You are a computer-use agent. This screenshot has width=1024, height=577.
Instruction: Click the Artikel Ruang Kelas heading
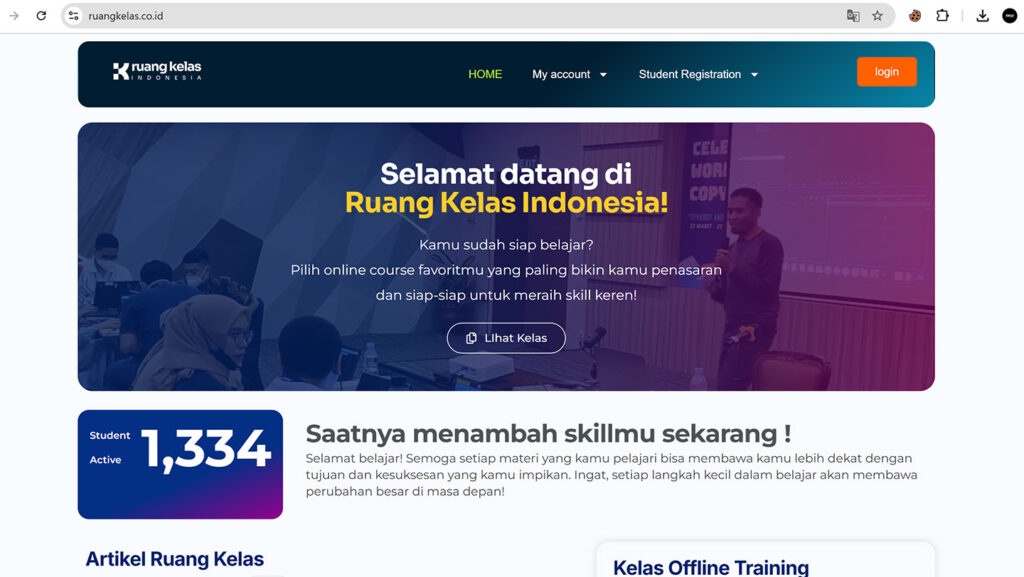(x=174, y=559)
